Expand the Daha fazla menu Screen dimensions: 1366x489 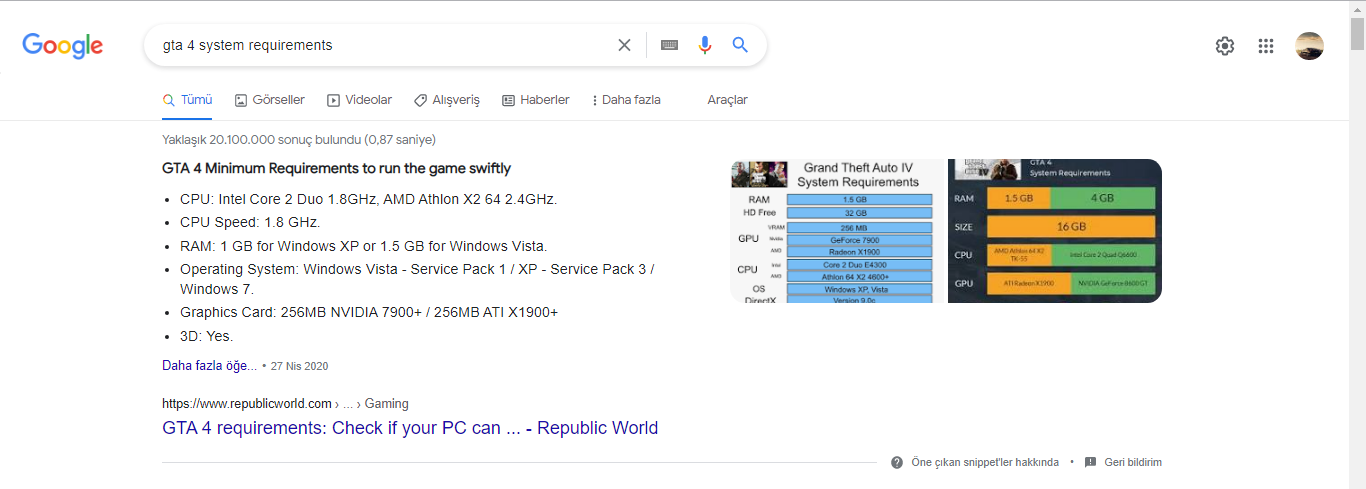(627, 100)
